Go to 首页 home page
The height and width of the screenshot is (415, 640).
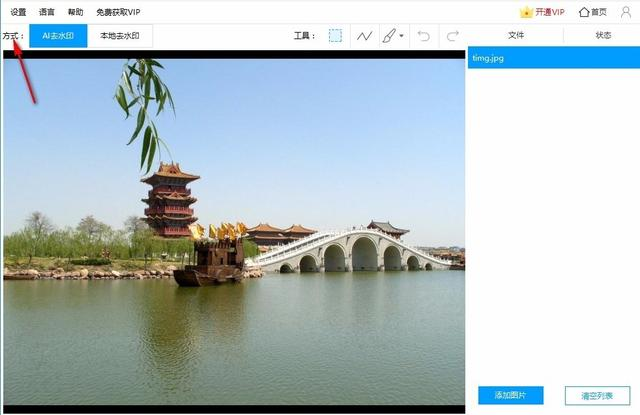[592, 12]
